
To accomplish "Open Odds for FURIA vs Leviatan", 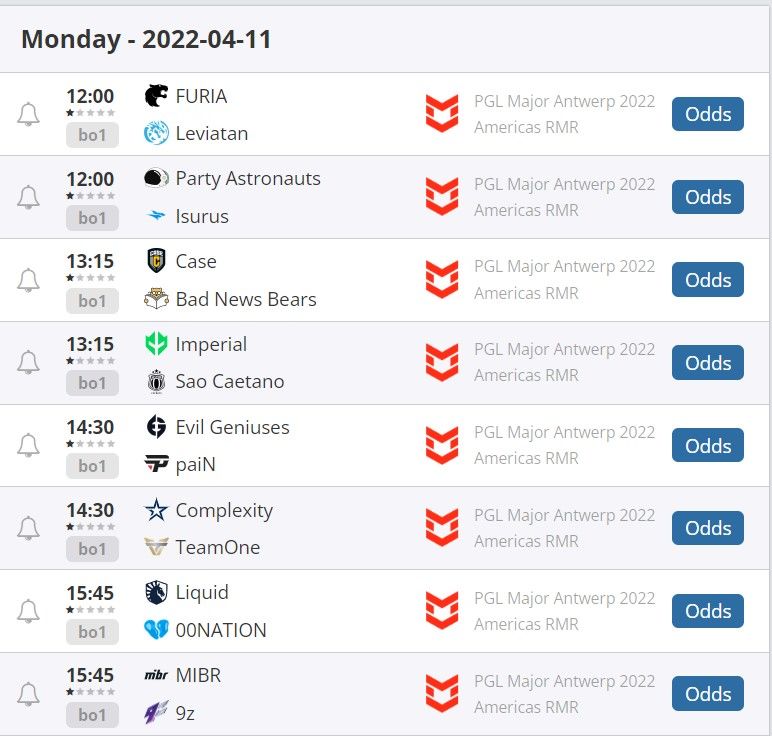I will tap(708, 114).
